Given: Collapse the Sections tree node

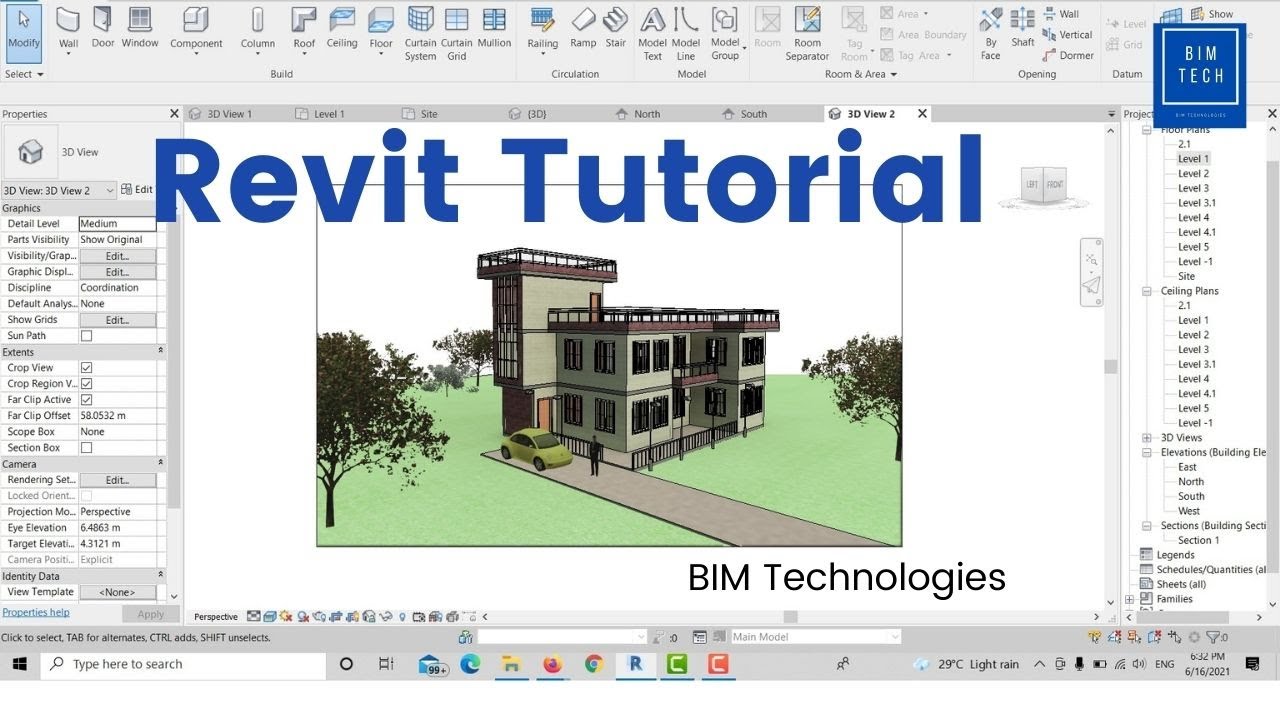Looking at the screenshot, I should (1147, 526).
